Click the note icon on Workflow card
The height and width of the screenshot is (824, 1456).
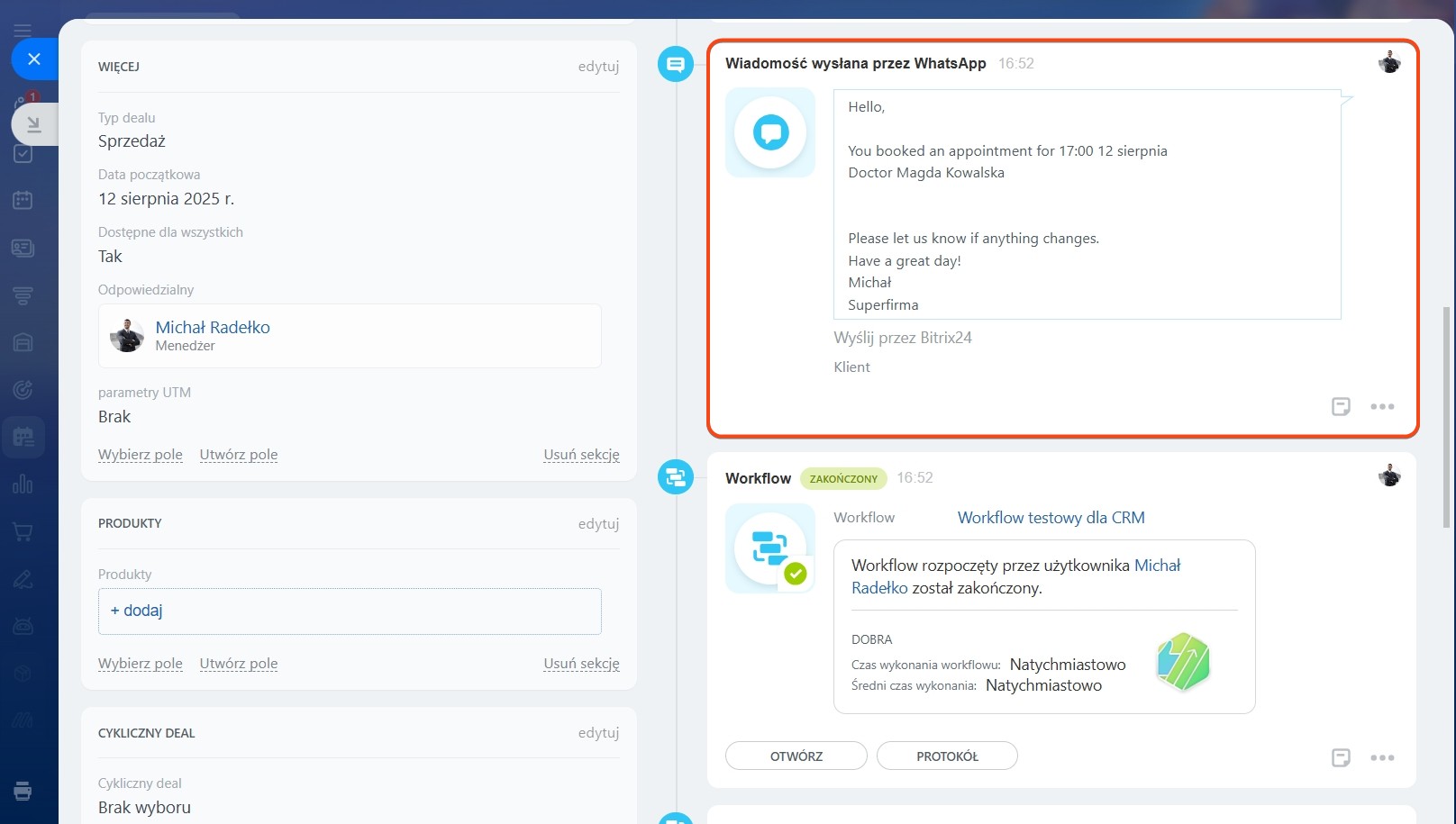pos(1341,757)
